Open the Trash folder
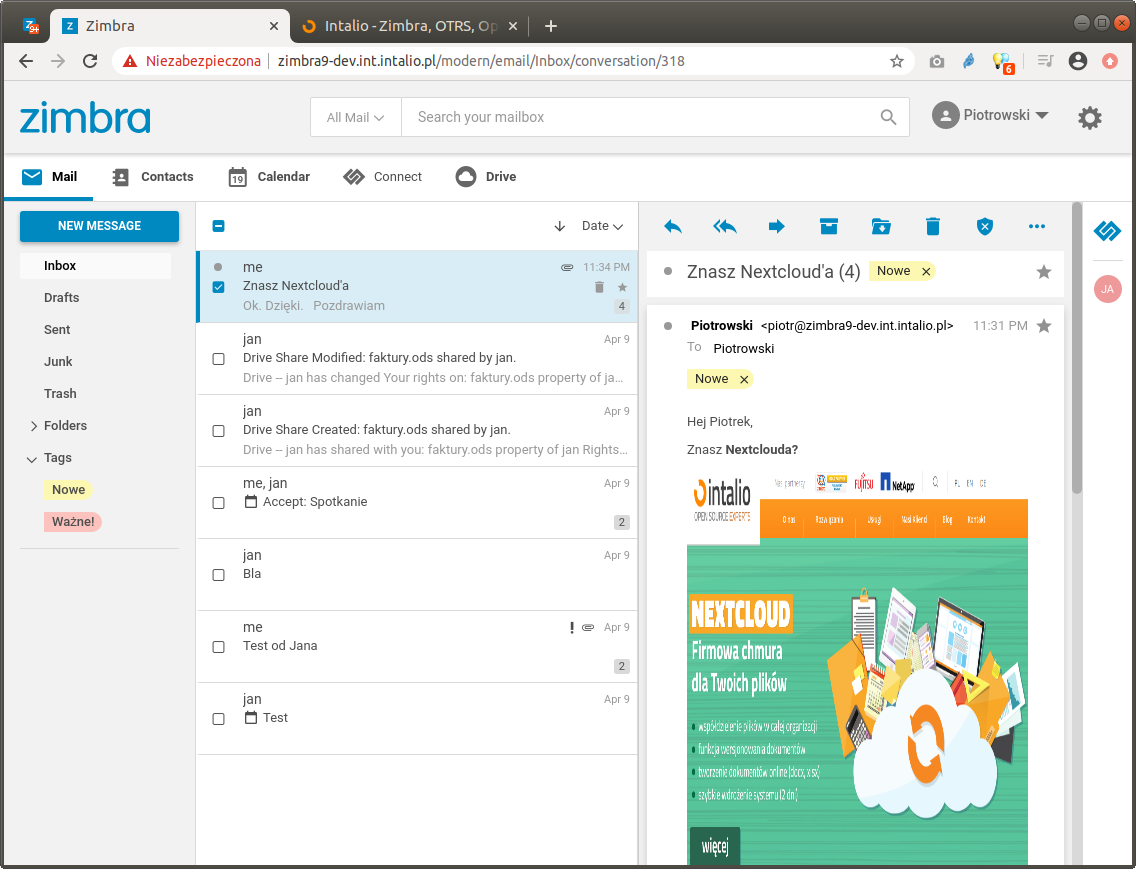The image size is (1136, 869). tap(60, 394)
